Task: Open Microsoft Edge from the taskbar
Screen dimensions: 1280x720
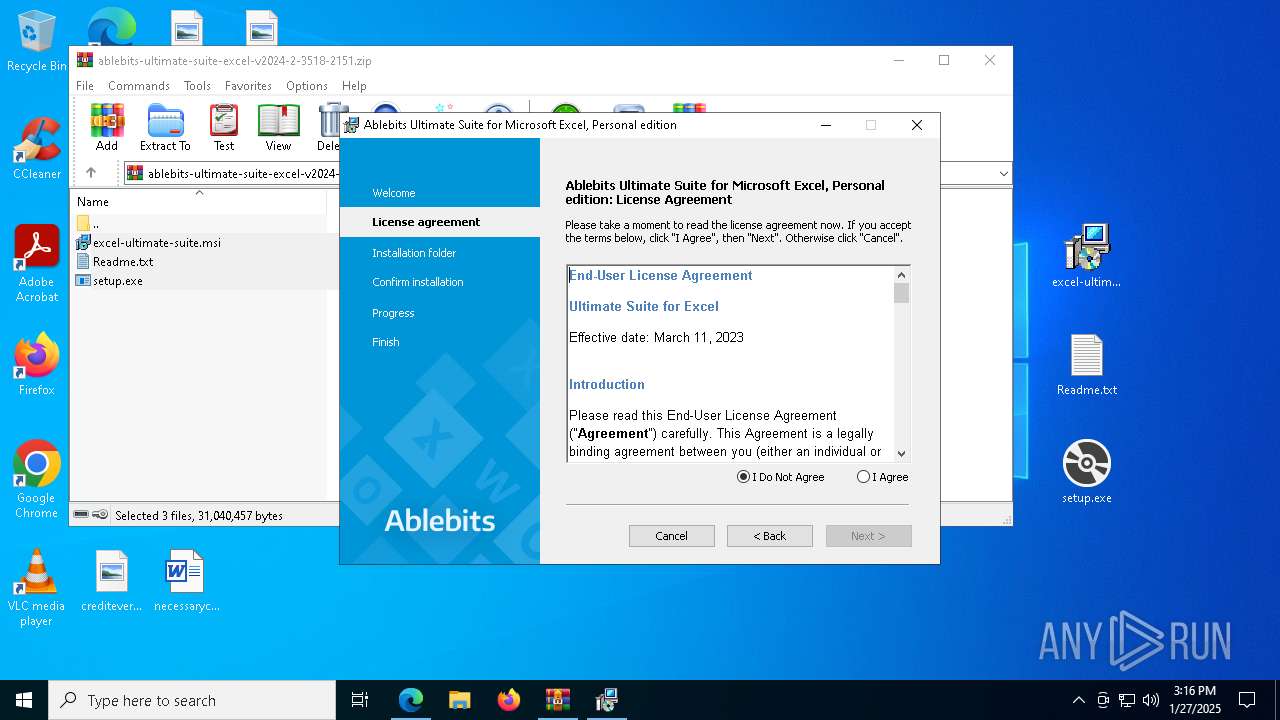Action: click(411, 700)
